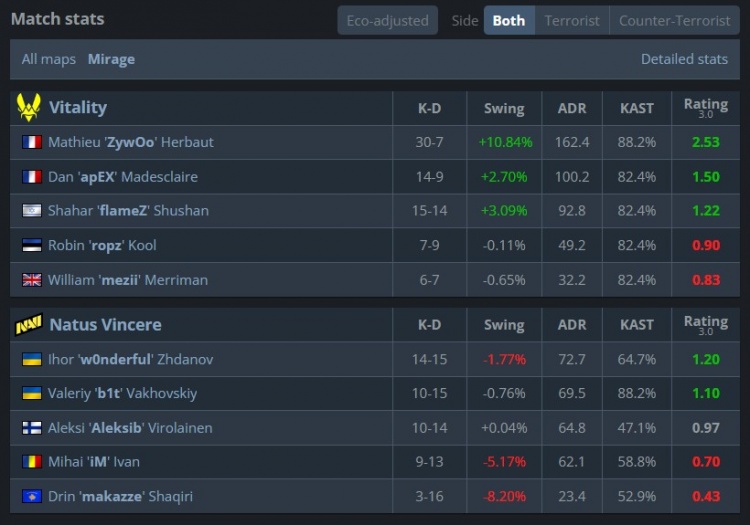750x525 pixels.
Task: Click the French flag beside ZywOo
Action: point(31,142)
